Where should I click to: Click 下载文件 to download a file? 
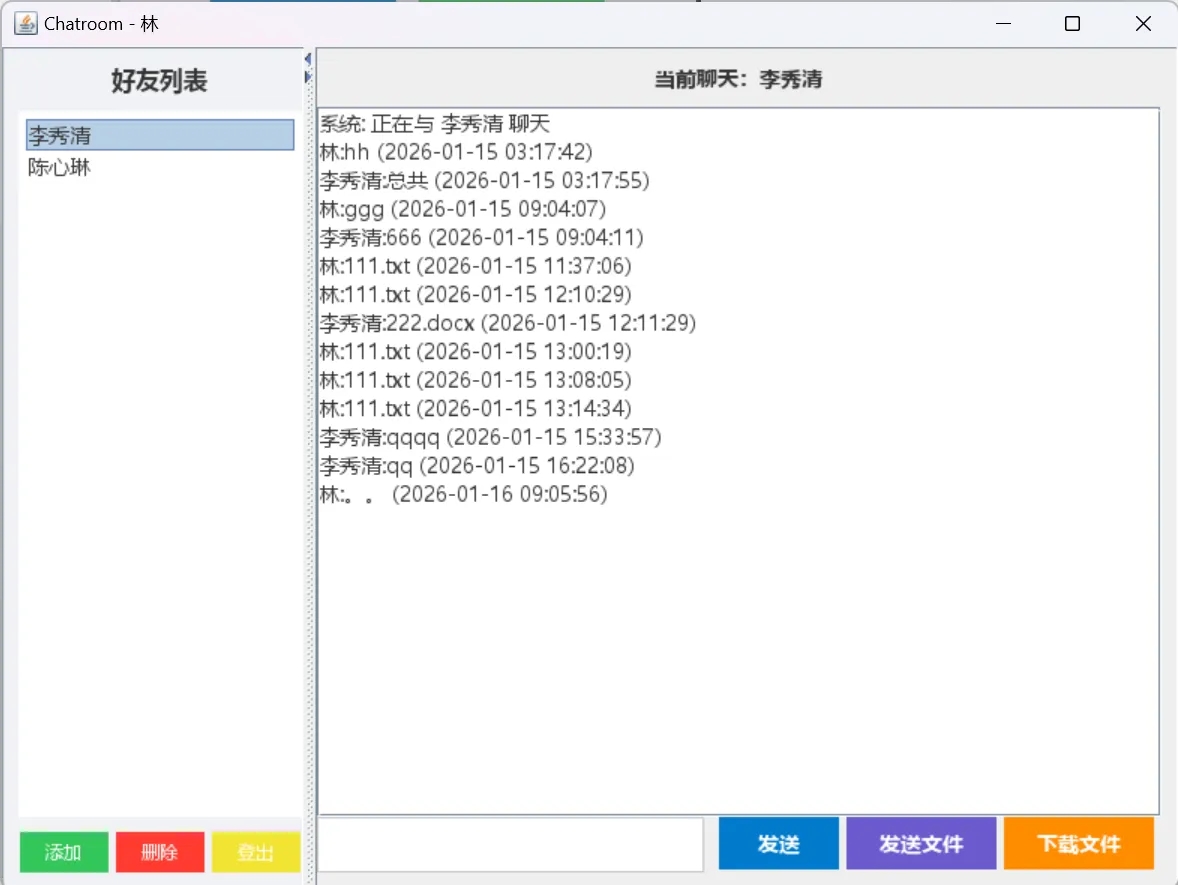coord(1079,843)
